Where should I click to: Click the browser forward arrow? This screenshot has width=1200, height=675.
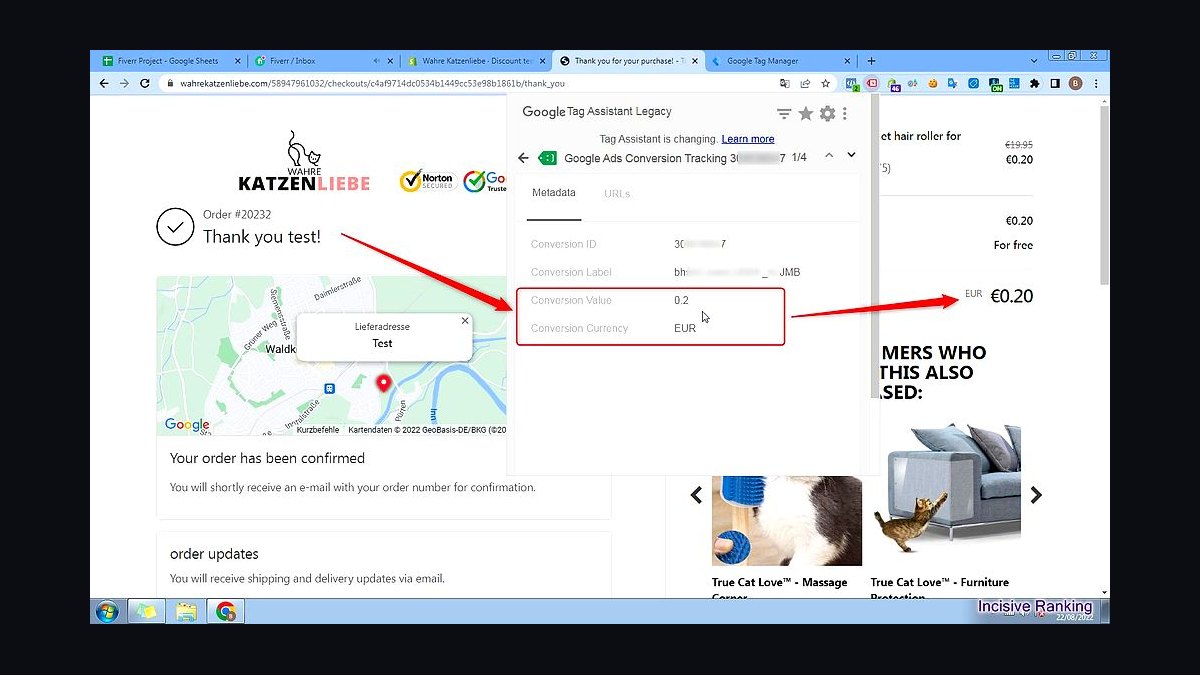(x=123, y=84)
